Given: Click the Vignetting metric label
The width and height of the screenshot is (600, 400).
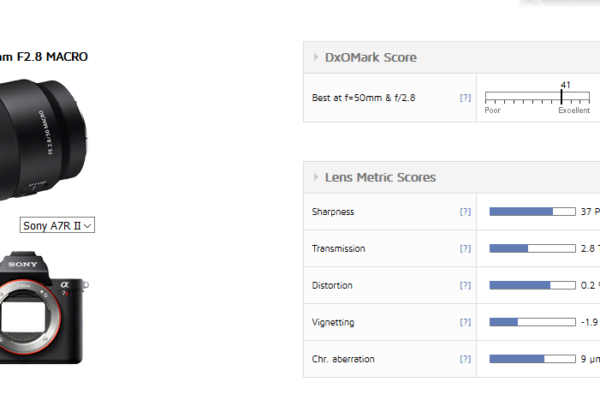Looking at the screenshot, I should click(334, 322).
